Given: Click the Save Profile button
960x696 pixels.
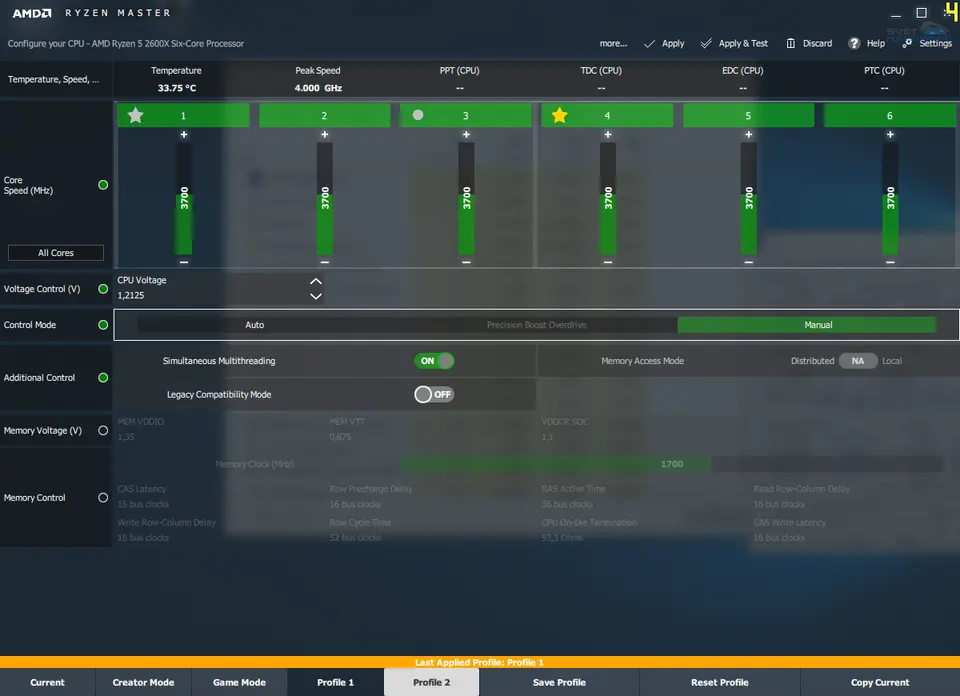Looking at the screenshot, I should point(559,682).
